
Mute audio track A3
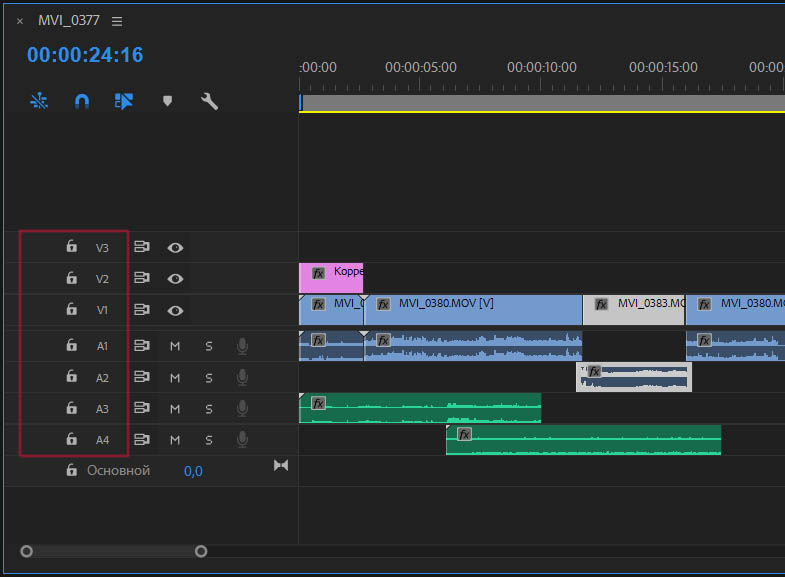click(175, 409)
